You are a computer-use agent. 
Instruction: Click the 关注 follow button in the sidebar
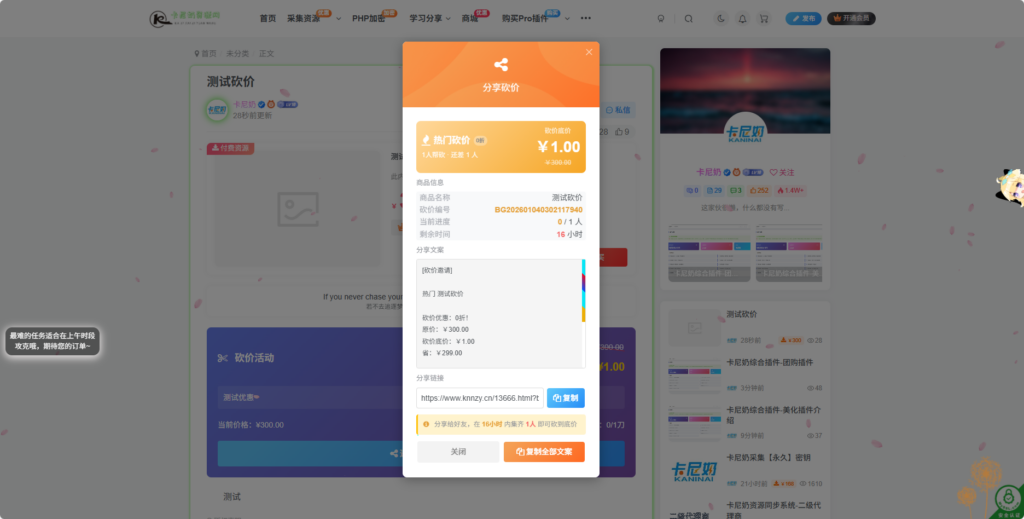pos(782,172)
